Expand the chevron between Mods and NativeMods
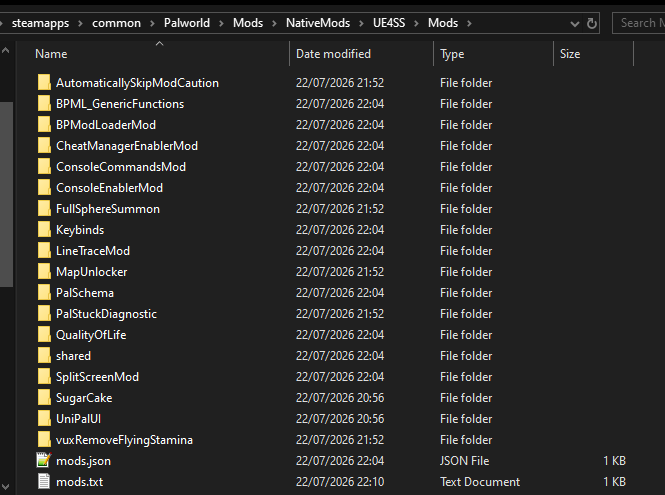The height and width of the screenshot is (495, 665). (x=274, y=23)
